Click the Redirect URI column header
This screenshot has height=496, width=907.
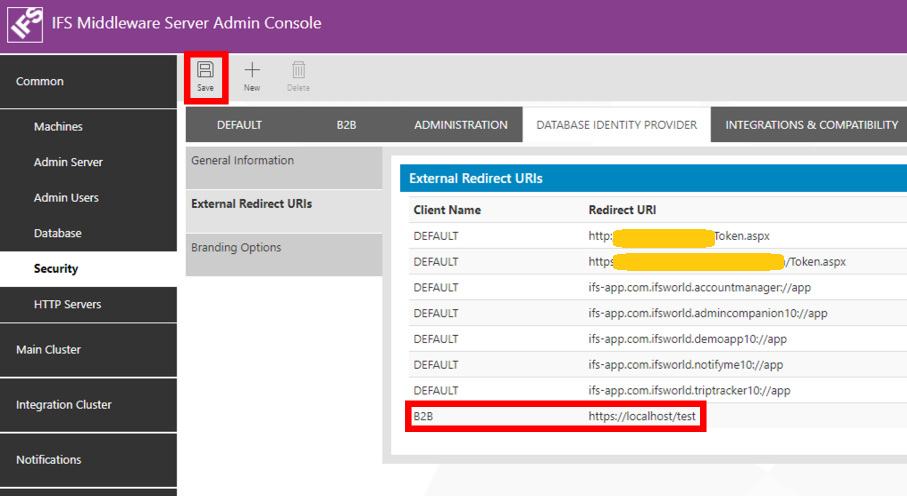click(x=622, y=210)
